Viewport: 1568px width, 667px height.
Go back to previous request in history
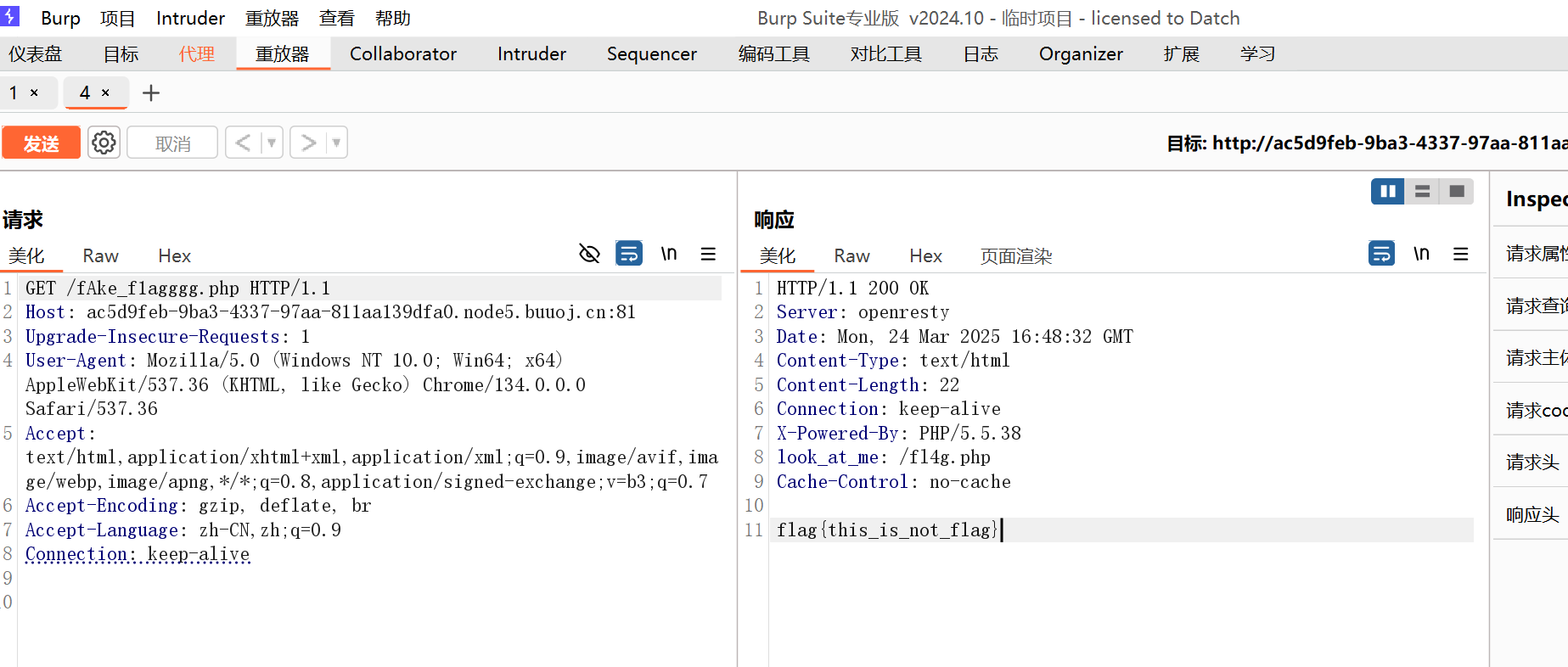click(x=243, y=143)
